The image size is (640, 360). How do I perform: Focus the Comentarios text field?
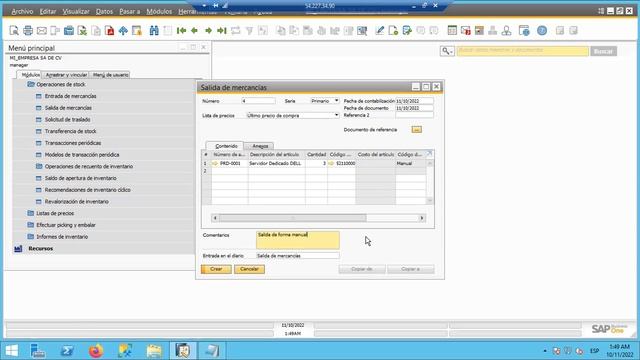(x=298, y=240)
